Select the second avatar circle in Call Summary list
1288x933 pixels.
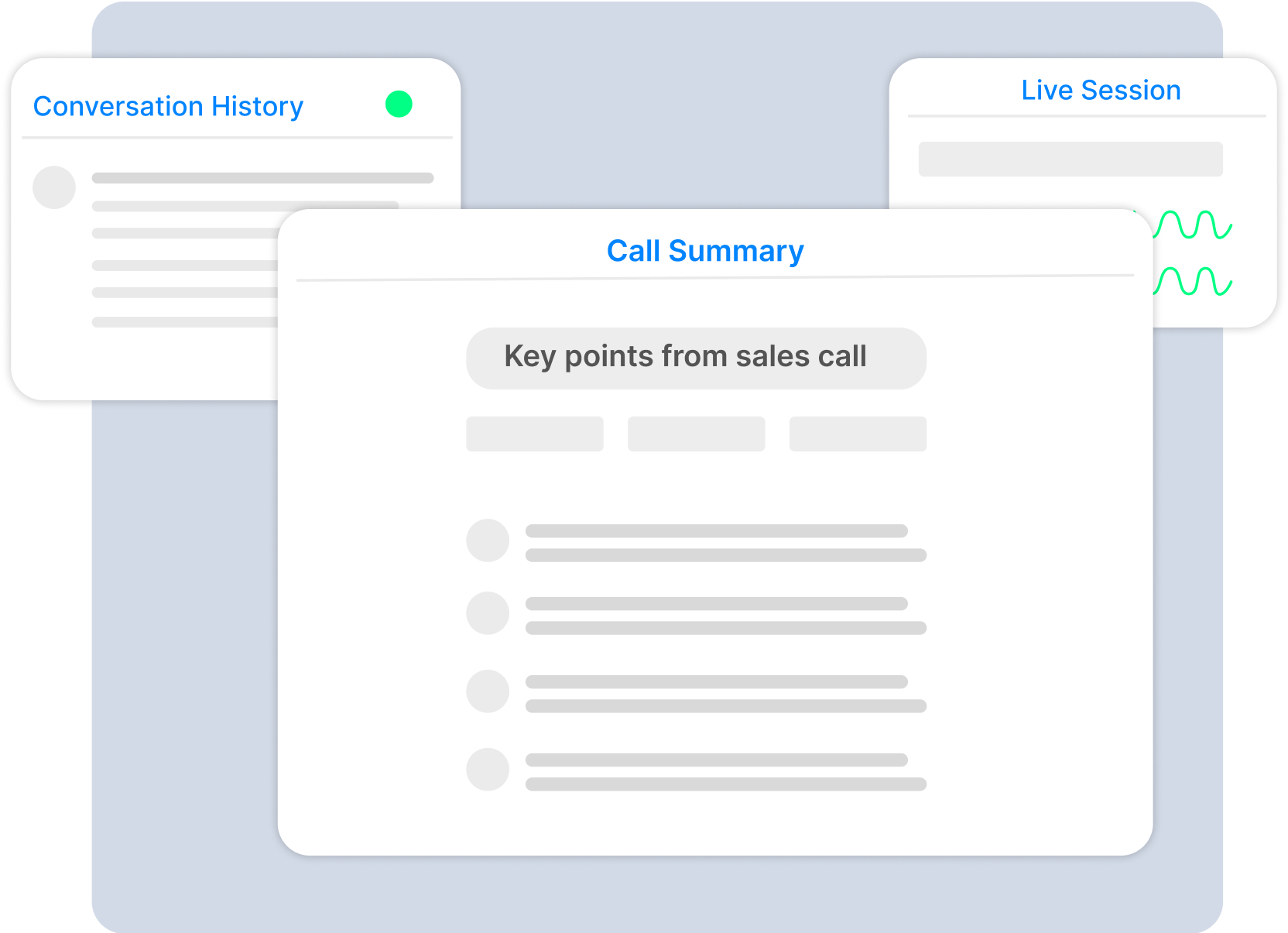[488, 613]
